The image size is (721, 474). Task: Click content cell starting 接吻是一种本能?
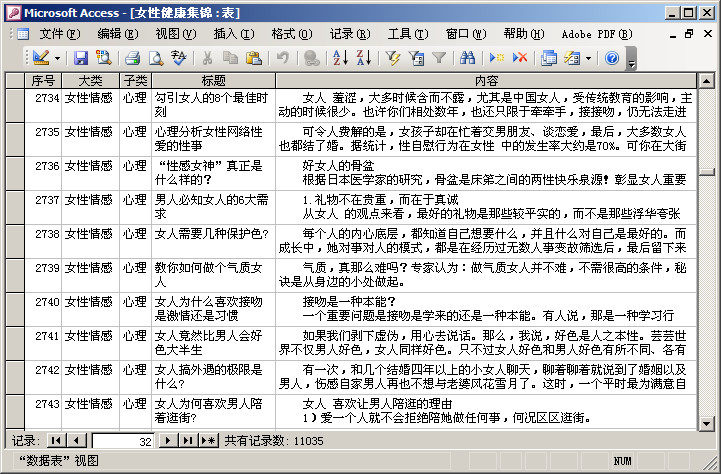click(486, 309)
